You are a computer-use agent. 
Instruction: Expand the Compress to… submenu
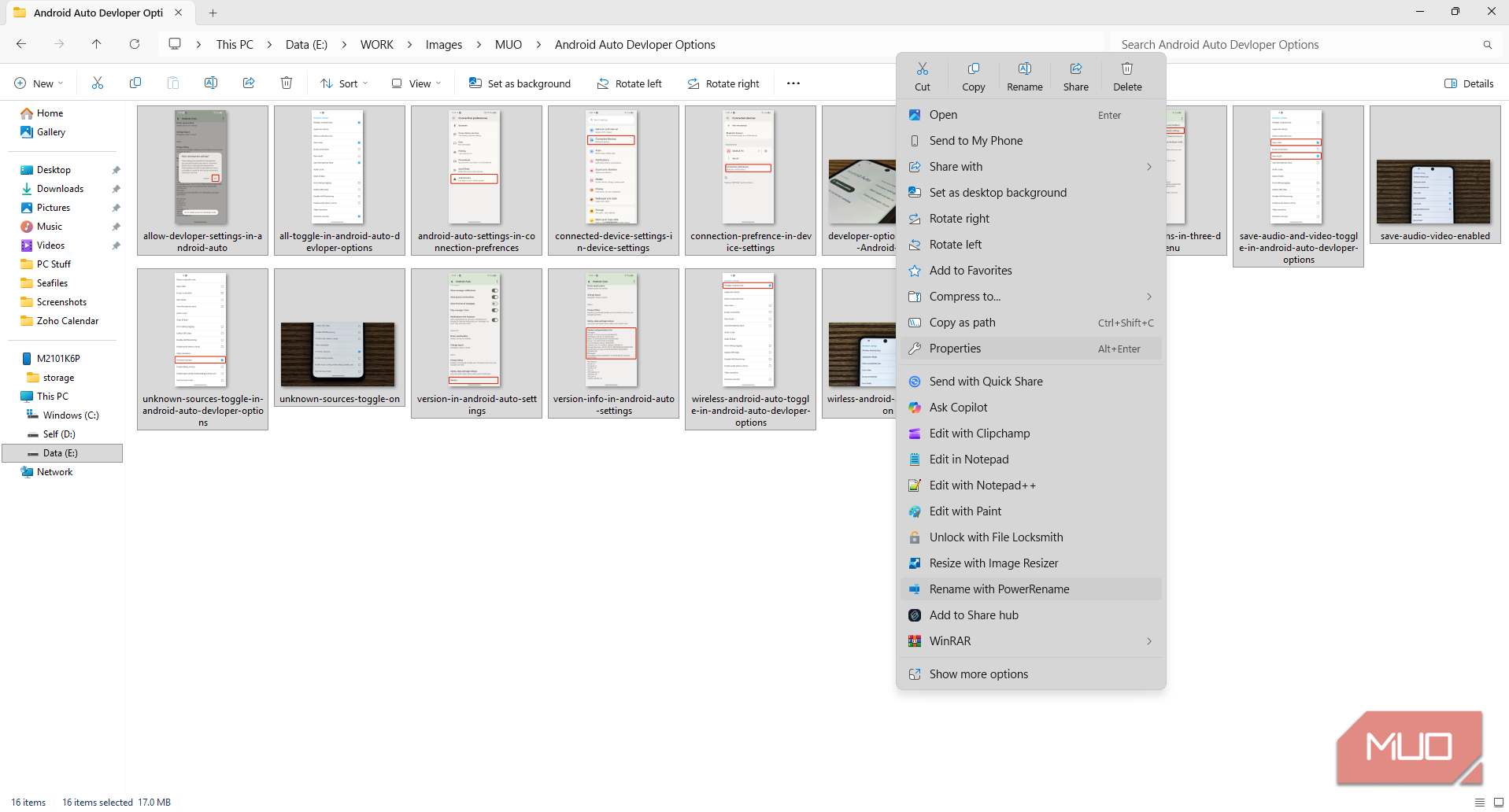pos(1030,297)
